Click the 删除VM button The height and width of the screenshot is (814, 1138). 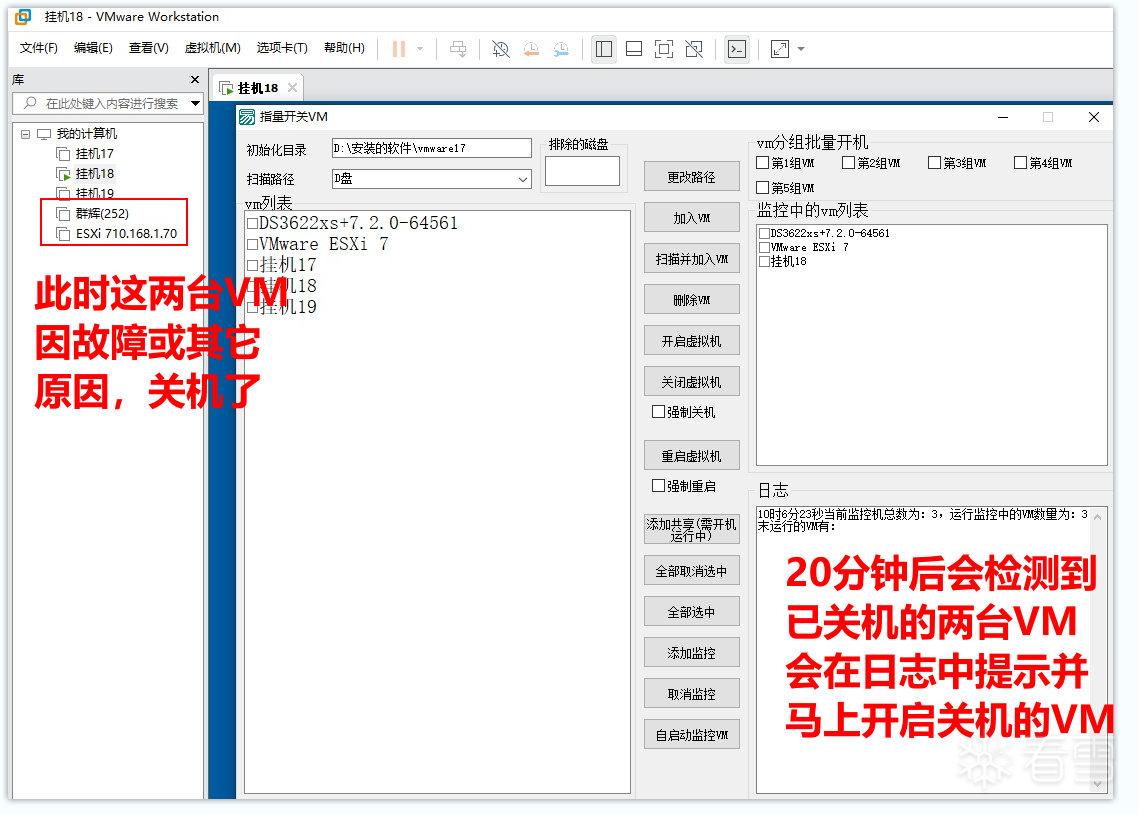[692, 300]
